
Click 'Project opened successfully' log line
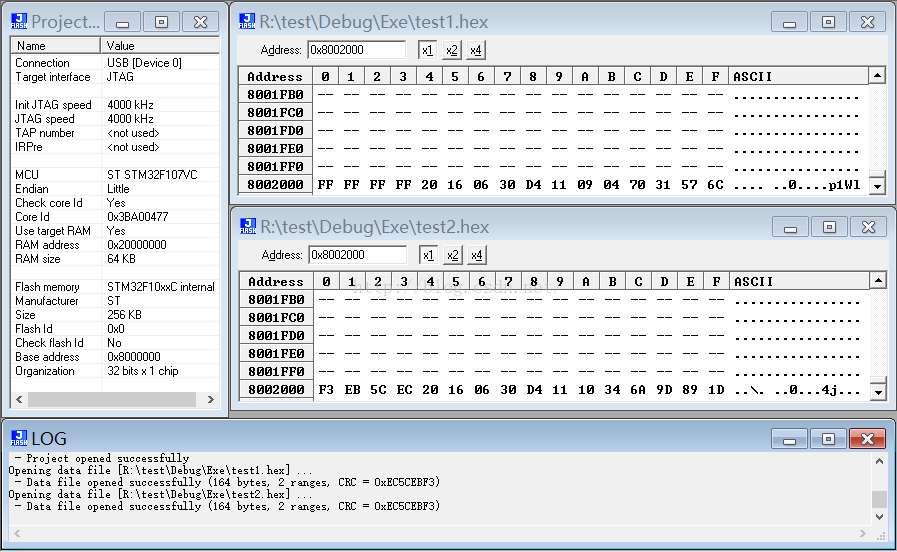tap(102, 458)
